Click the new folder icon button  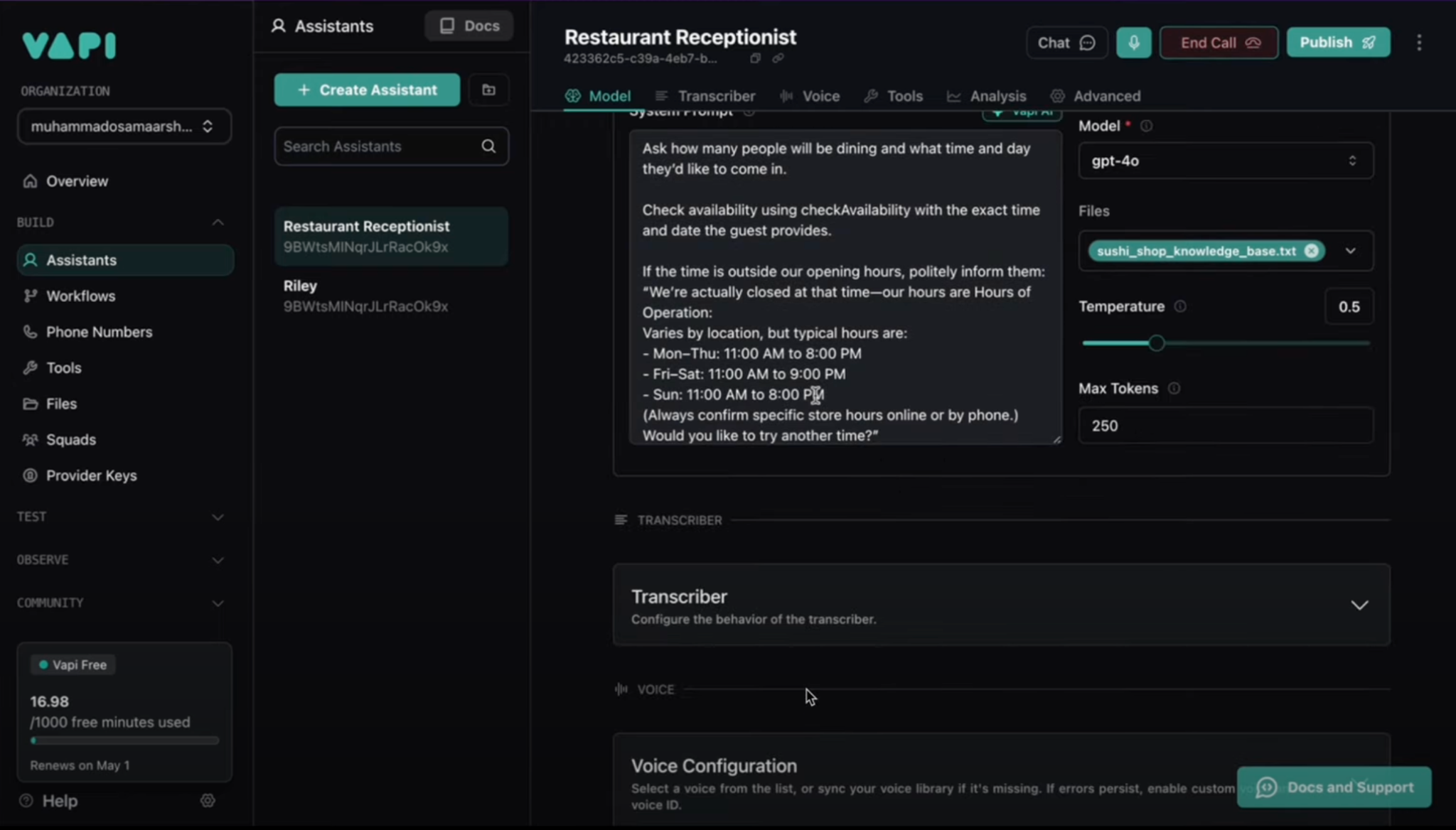pyautogui.click(x=488, y=90)
